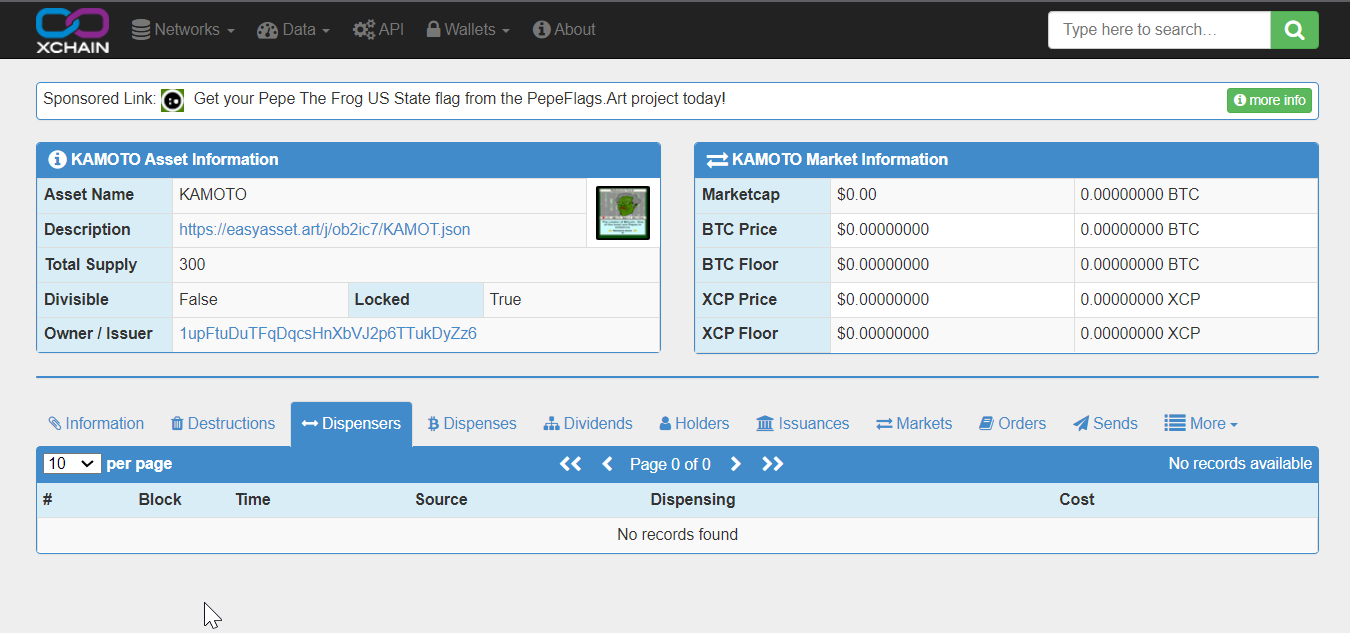Click the No records found message
This screenshot has height=633, width=1350.
(677, 535)
